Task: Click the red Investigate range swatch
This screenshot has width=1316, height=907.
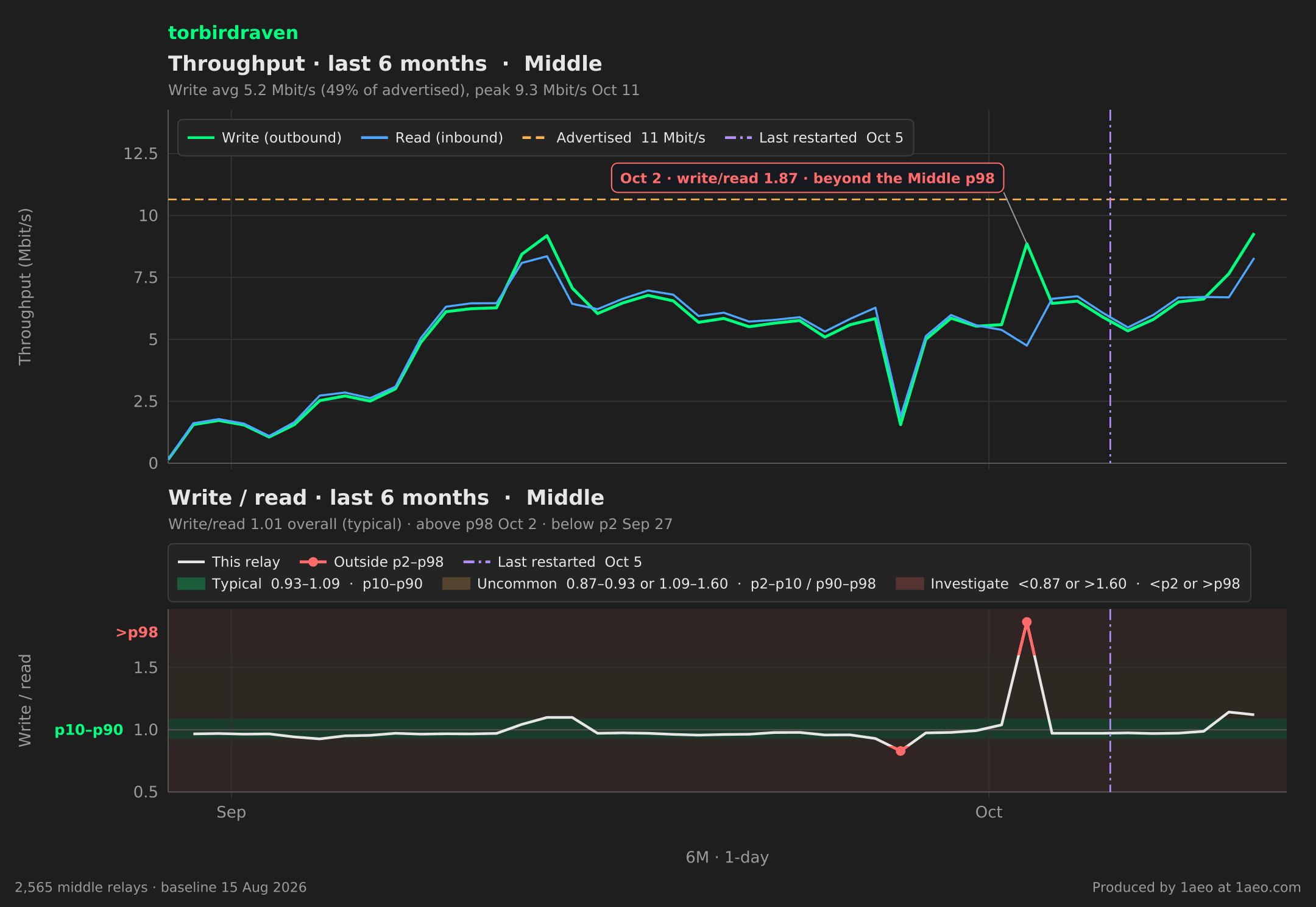Action: tap(910, 584)
